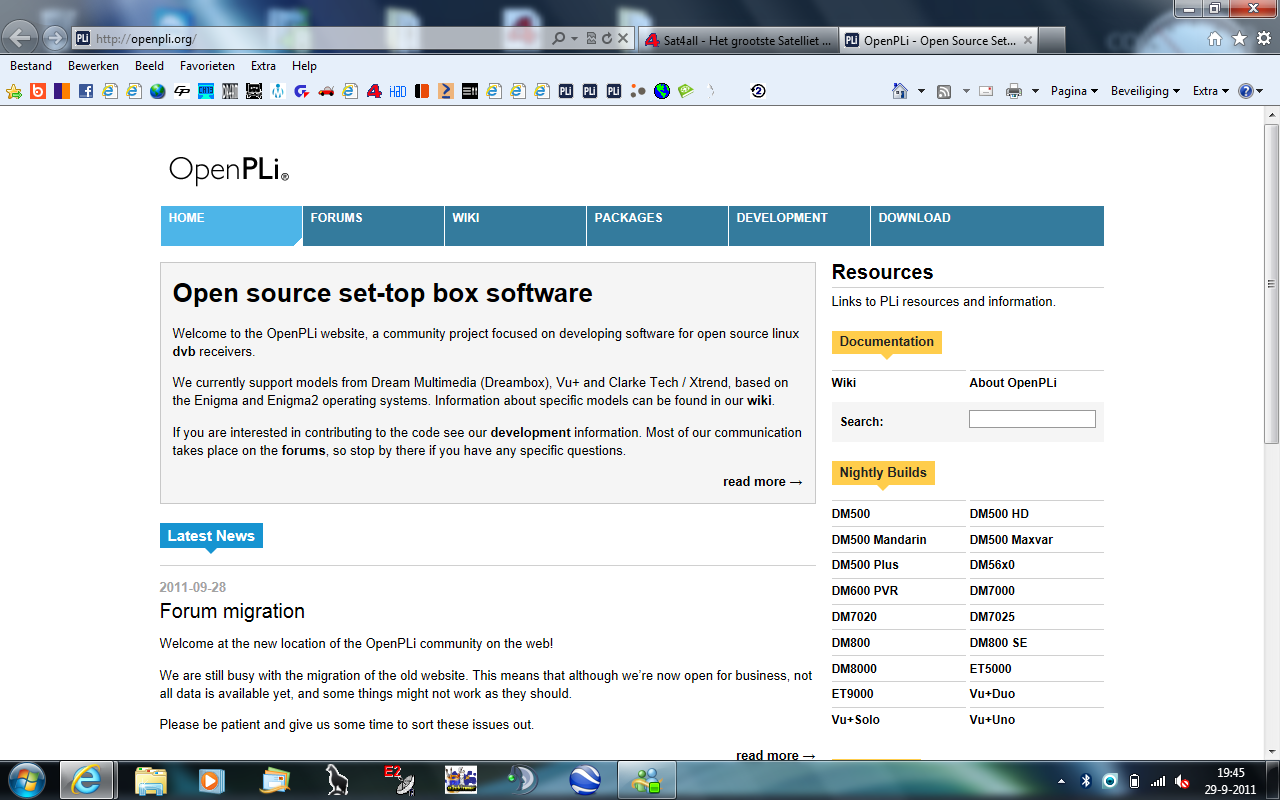Go back with the browser Back arrow
Viewport: 1280px width, 800px height.
click(x=21, y=38)
